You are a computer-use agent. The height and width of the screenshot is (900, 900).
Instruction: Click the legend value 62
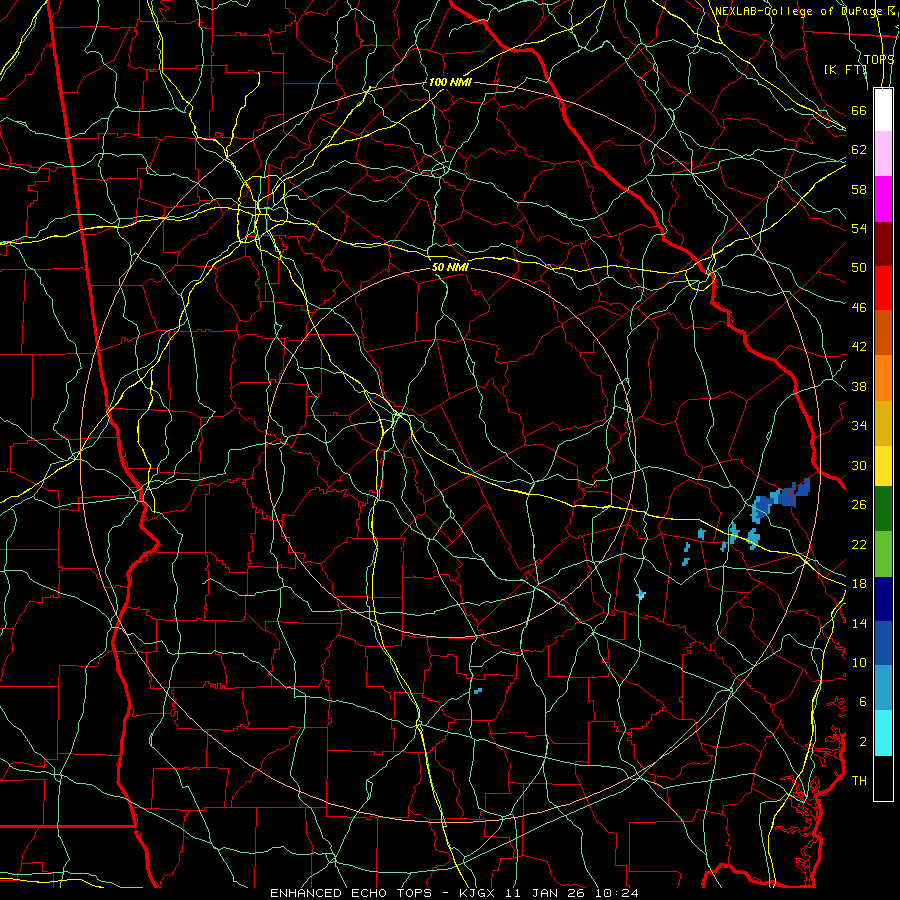coord(859,150)
